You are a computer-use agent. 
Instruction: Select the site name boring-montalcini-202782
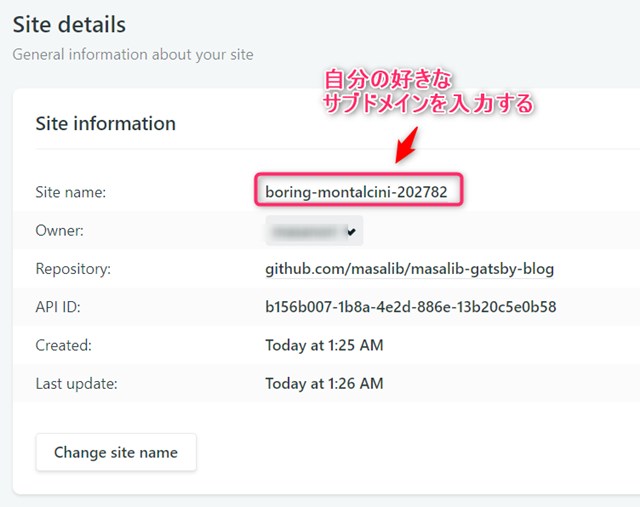coord(356,191)
